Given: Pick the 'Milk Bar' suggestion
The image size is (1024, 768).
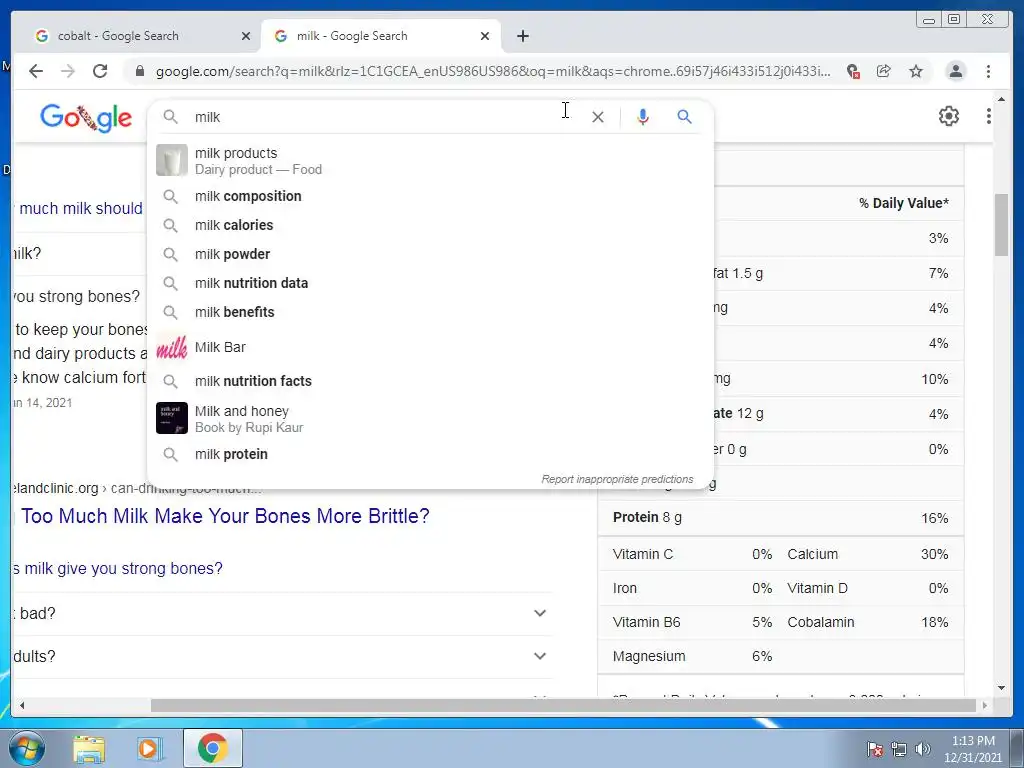Looking at the screenshot, I should click(430, 347).
